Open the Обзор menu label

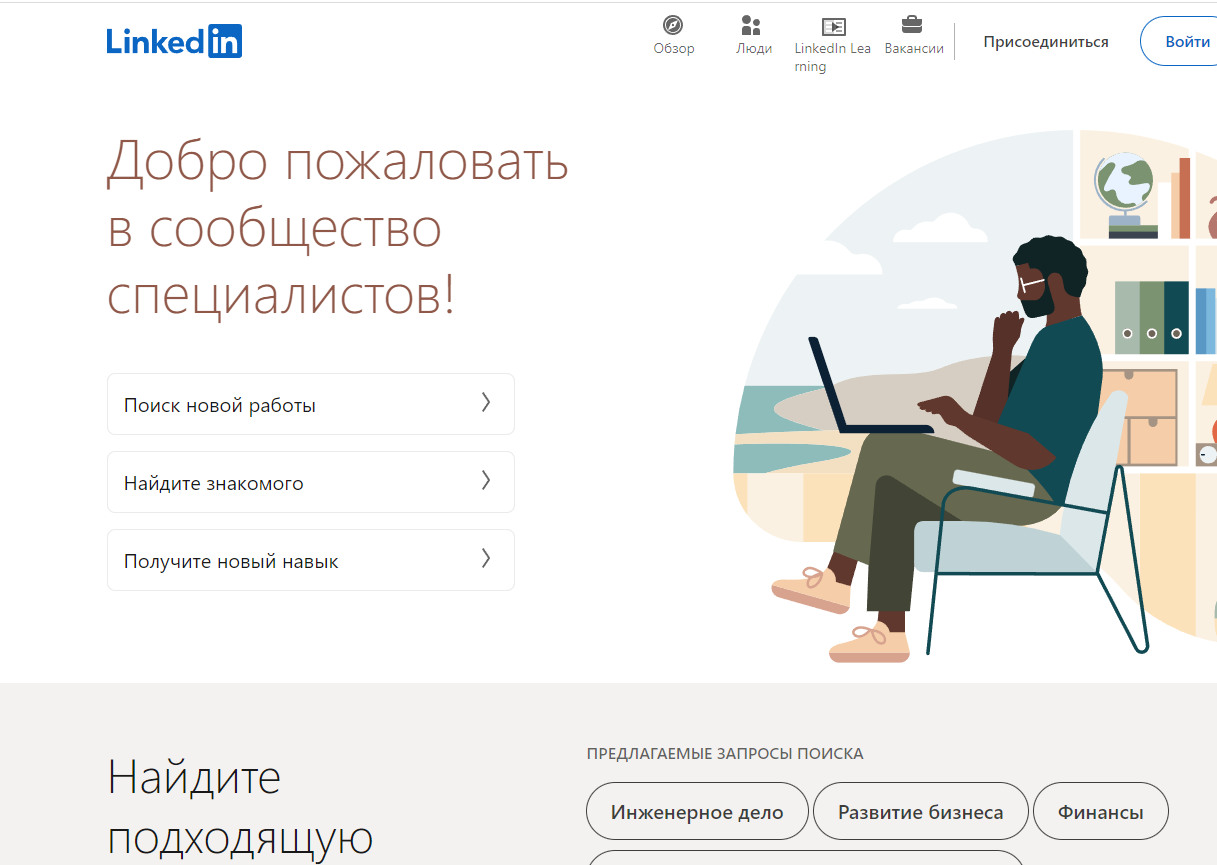(673, 49)
